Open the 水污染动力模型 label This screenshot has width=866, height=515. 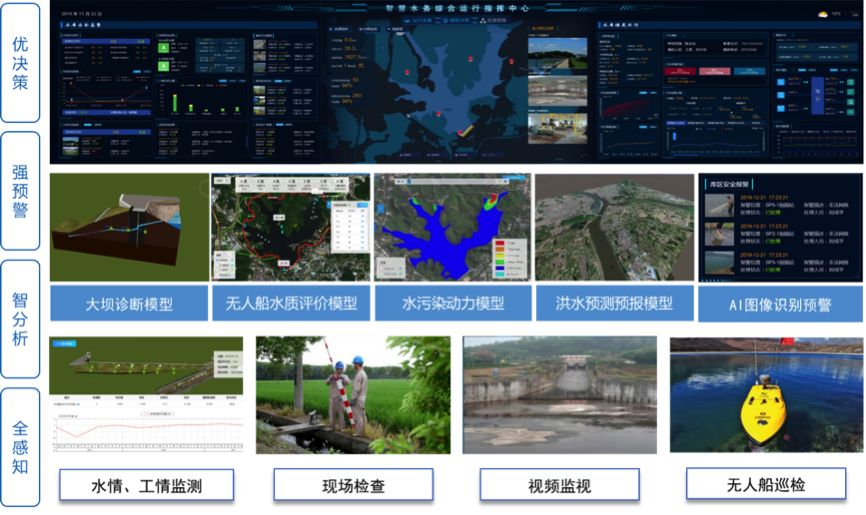pos(452,303)
